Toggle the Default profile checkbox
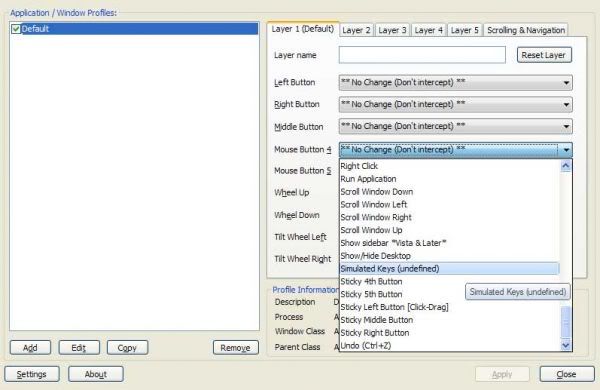This screenshot has height=390, width=600. [16, 29]
